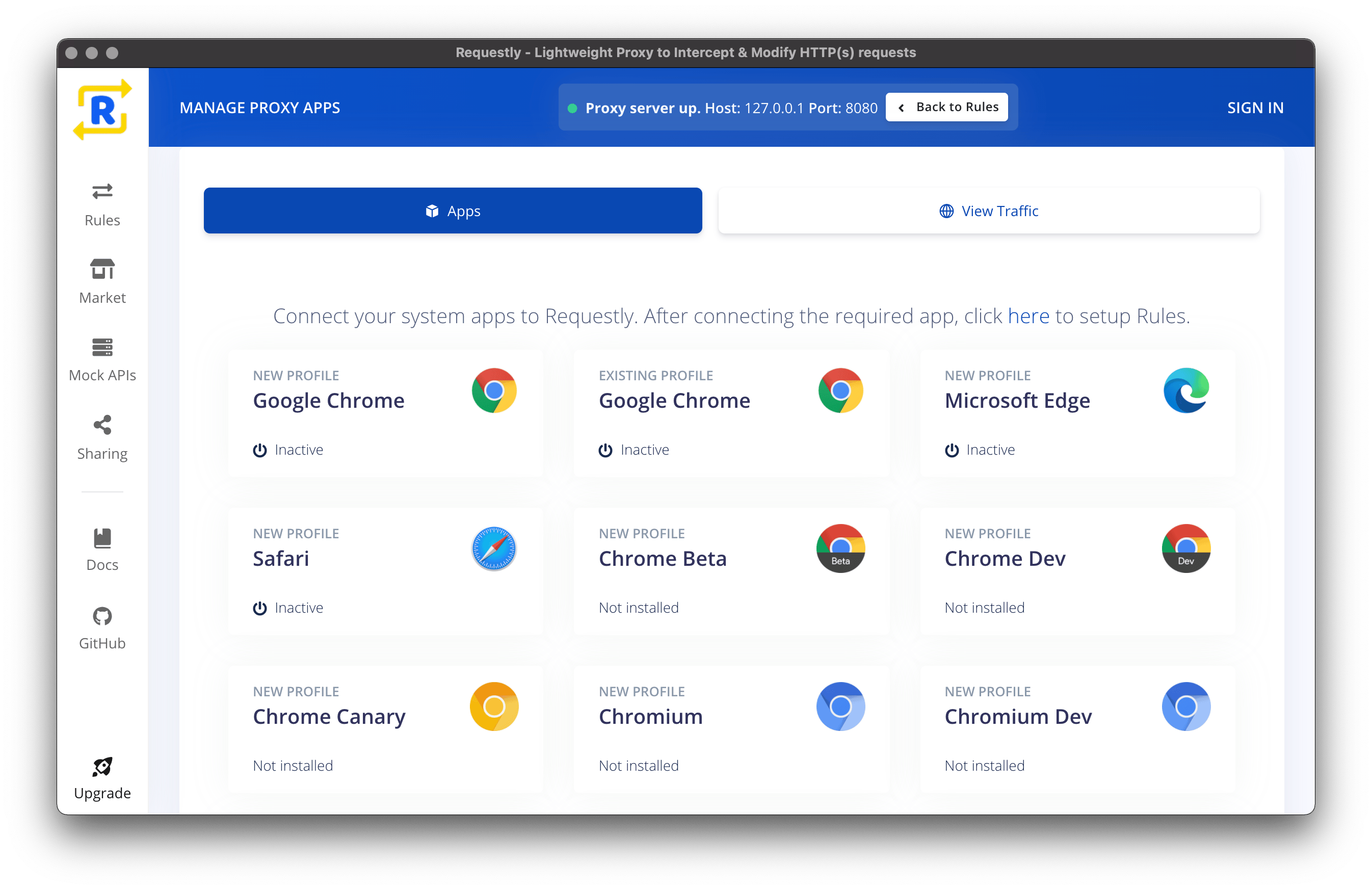
Task: Click the green proxy server status dot
Action: coord(572,109)
